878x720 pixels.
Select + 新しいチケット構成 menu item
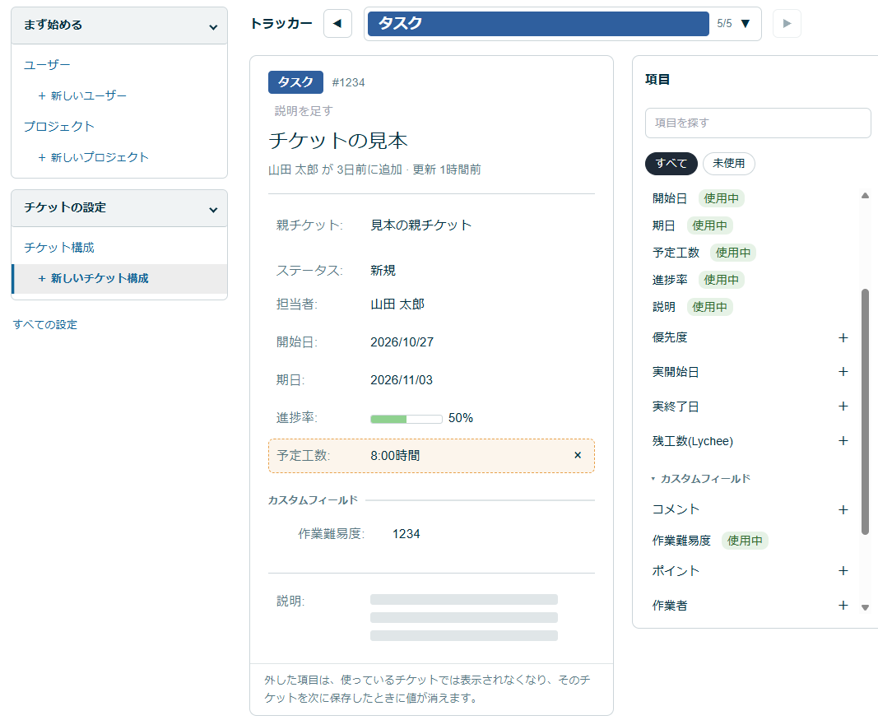pos(119,278)
